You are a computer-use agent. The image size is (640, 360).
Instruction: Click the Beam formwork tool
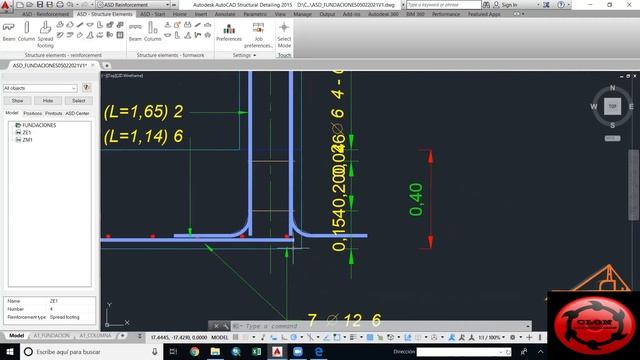(x=135, y=32)
